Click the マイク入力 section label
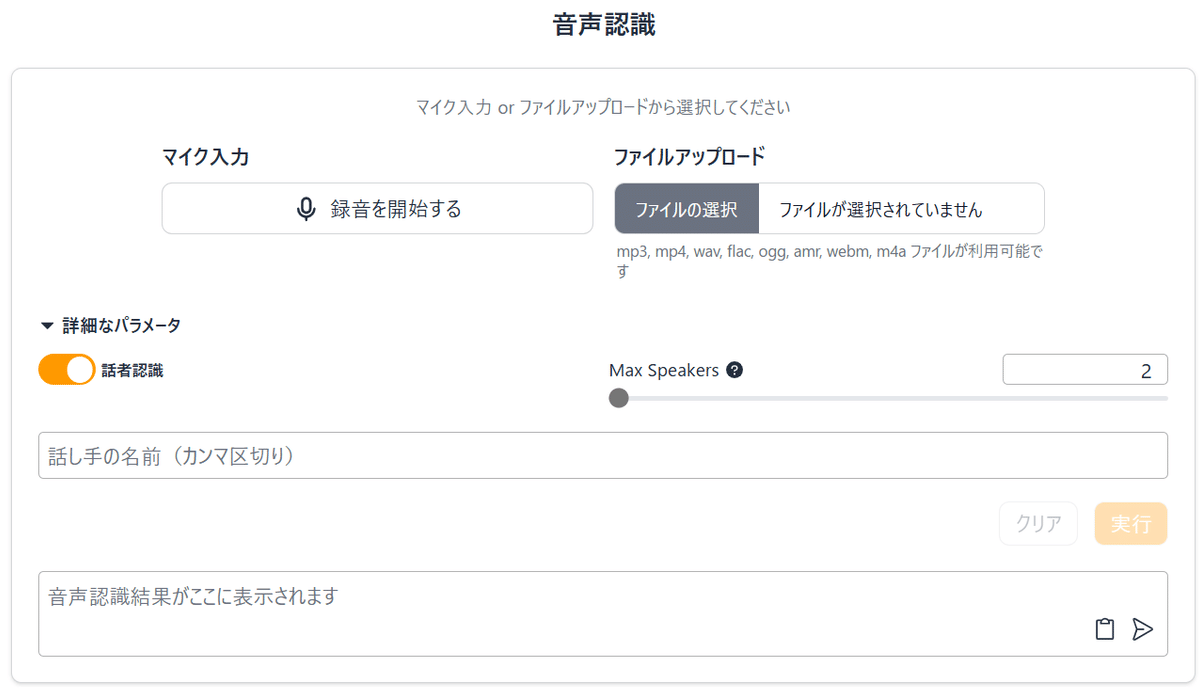Viewport: 1200px width, 699px height. pos(205,156)
